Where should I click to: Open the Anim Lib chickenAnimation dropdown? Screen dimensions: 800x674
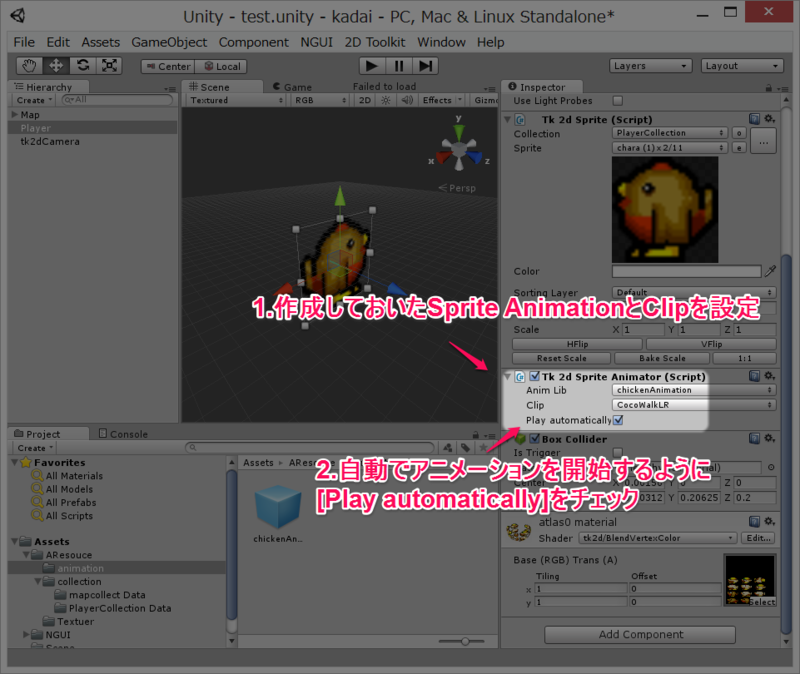694,390
